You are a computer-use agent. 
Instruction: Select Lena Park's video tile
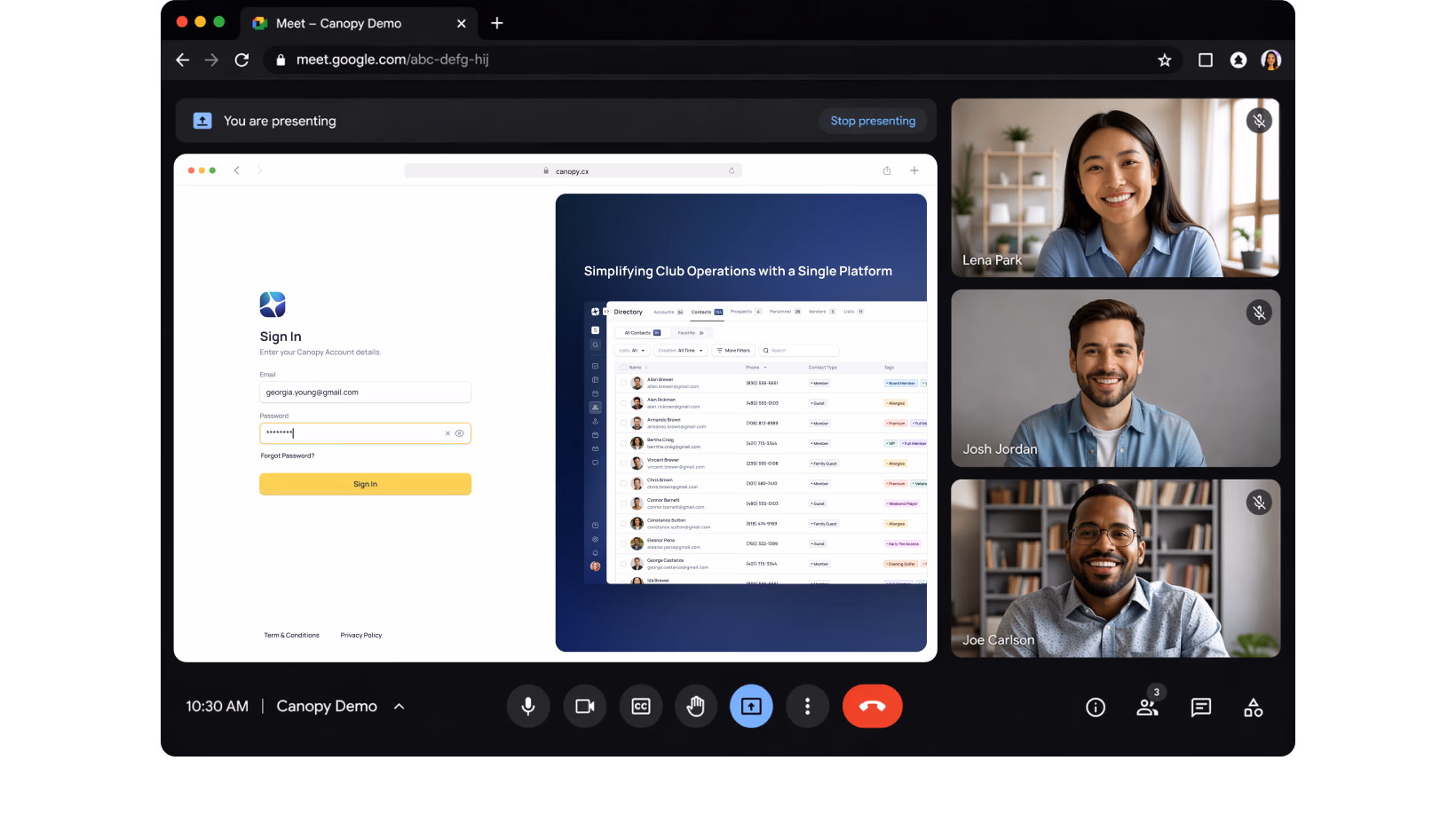pos(1115,187)
